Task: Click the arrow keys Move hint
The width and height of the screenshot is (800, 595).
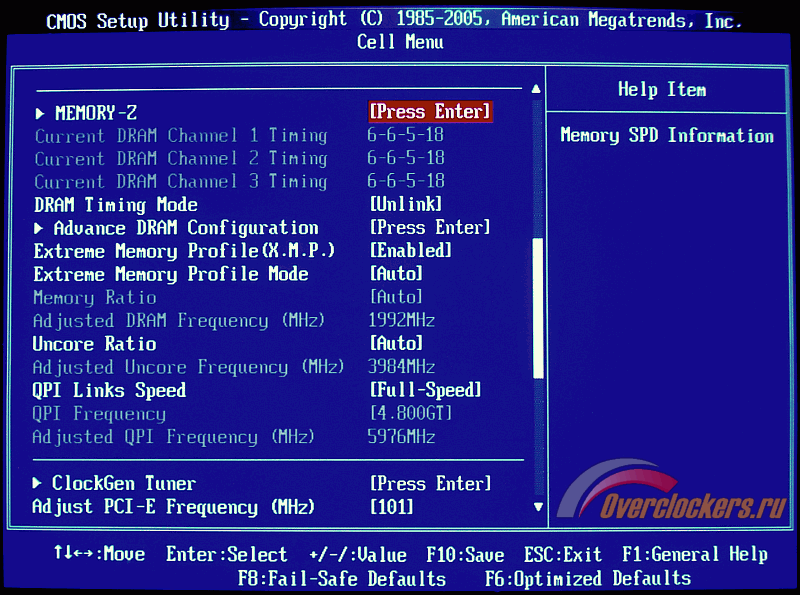Action: pyautogui.click(x=99, y=554)
